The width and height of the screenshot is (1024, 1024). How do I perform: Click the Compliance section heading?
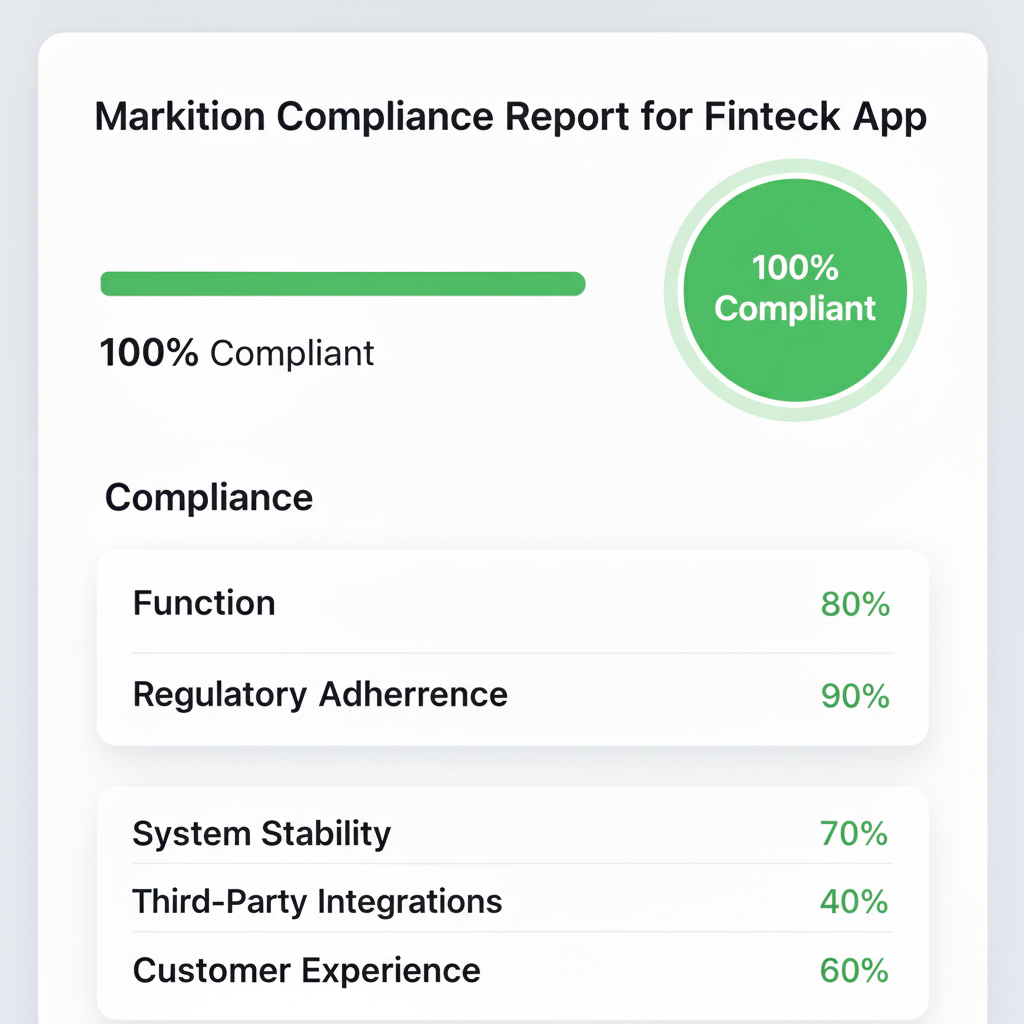[x=208, y=497]
